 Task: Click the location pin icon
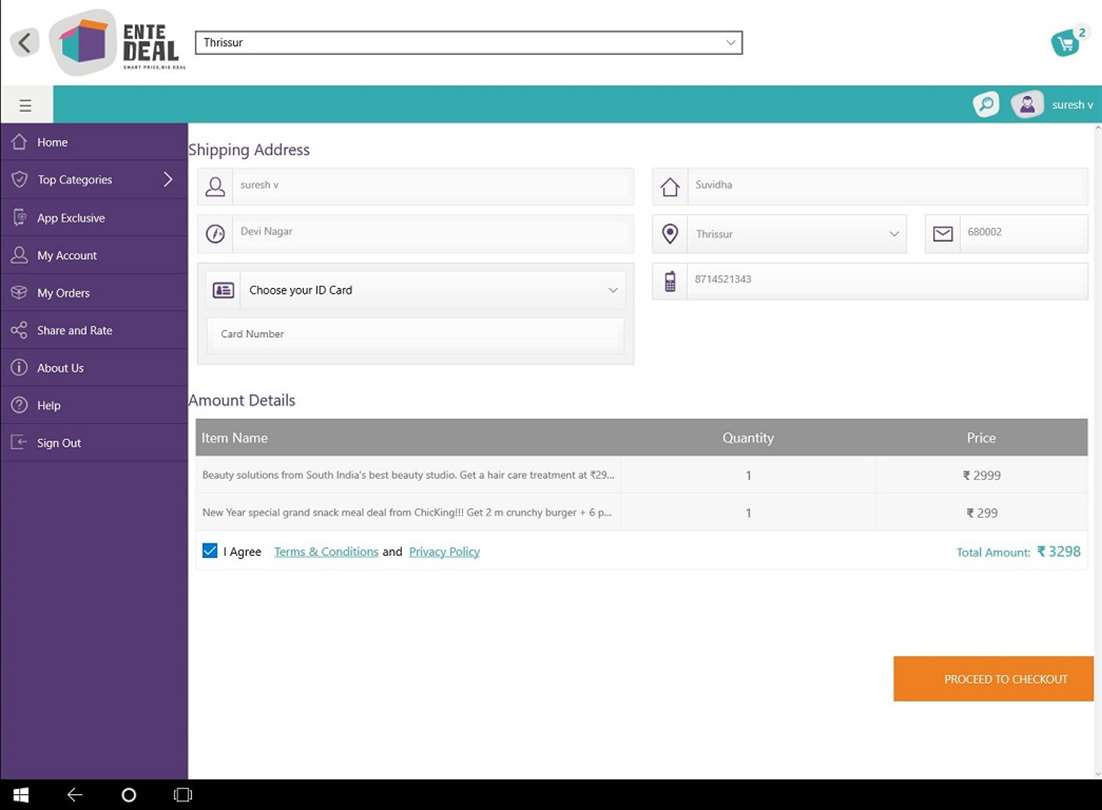[670, 233]
